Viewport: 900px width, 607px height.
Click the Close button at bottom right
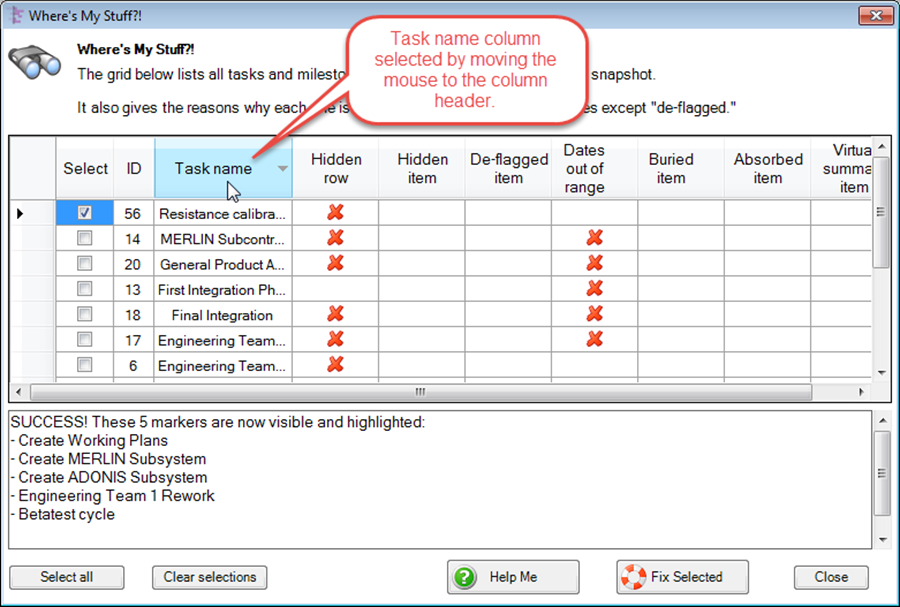[x=831, y=577]
